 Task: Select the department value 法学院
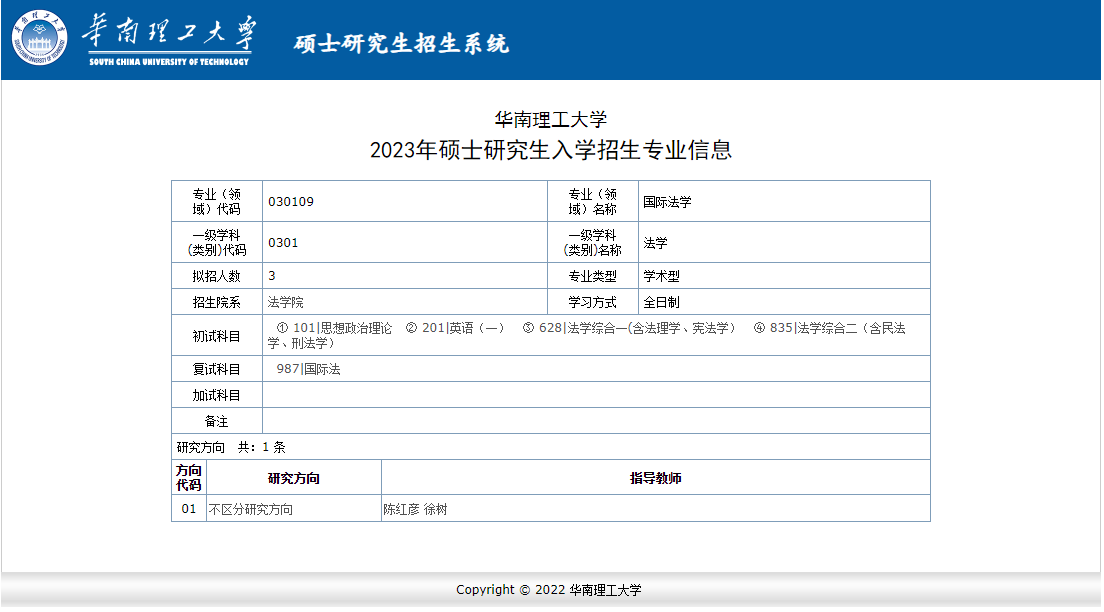(x=286, y=302)
